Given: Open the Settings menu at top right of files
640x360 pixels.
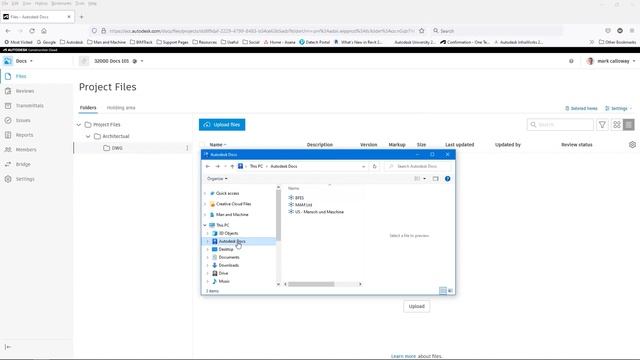Looking at the screenshot, I should 618,109.
